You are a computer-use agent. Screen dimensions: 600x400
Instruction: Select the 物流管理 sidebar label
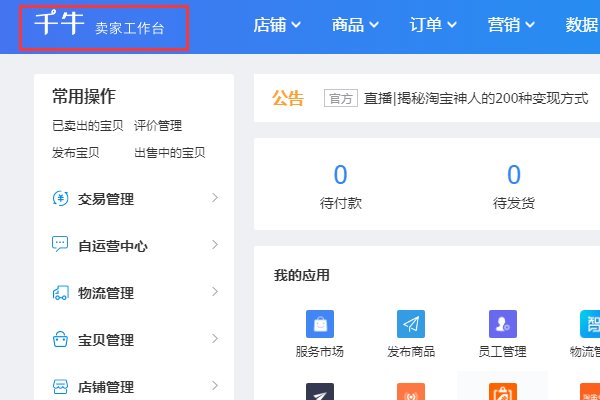click(x=106, y=293)
